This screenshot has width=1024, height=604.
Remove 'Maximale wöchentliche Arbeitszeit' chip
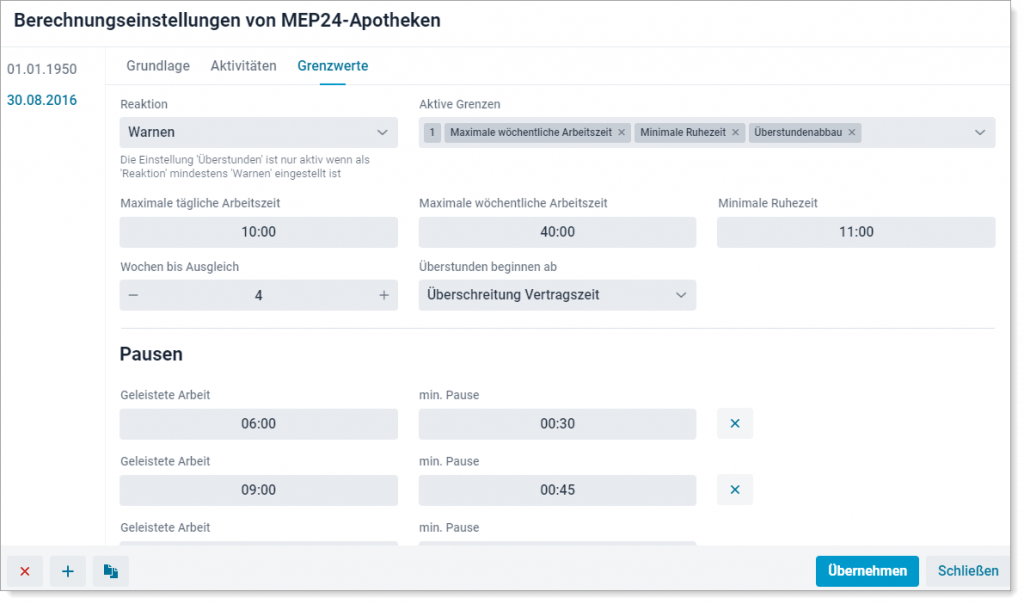[622, 133]
